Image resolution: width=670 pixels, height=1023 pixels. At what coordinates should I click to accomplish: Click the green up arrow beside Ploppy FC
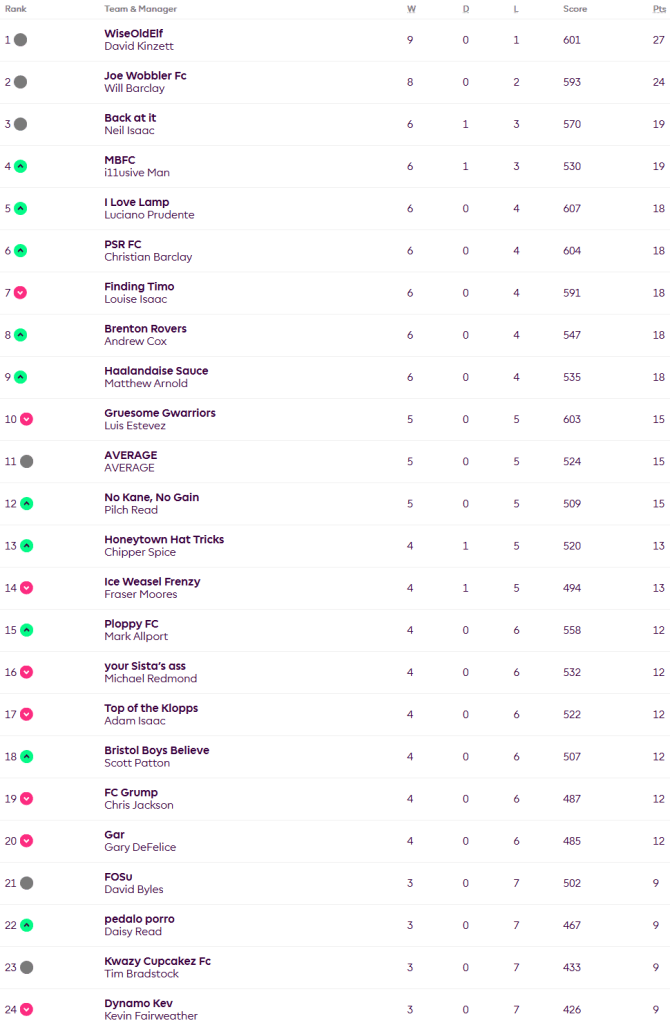tap(27, 630)
